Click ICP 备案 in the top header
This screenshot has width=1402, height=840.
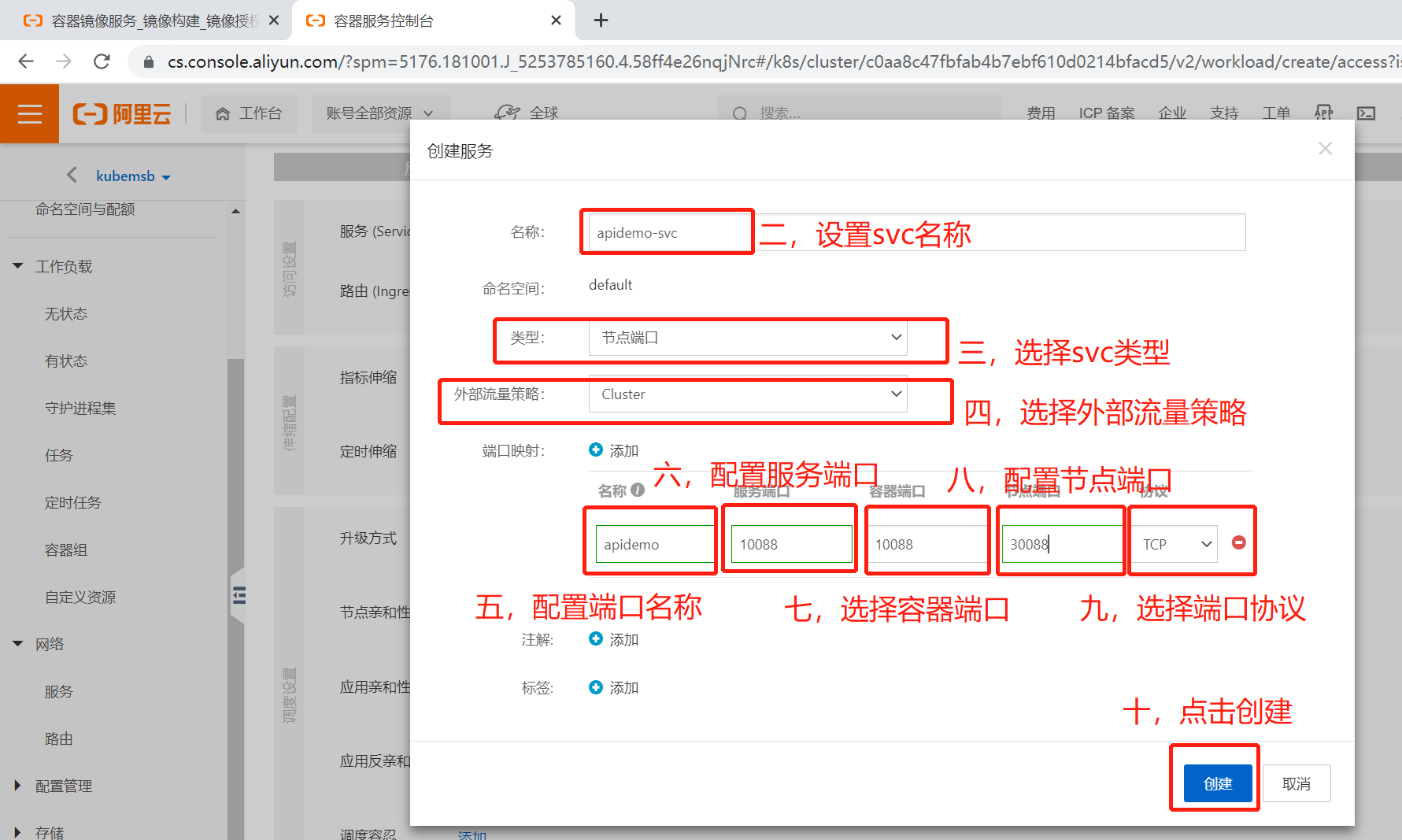(1107, 113)
